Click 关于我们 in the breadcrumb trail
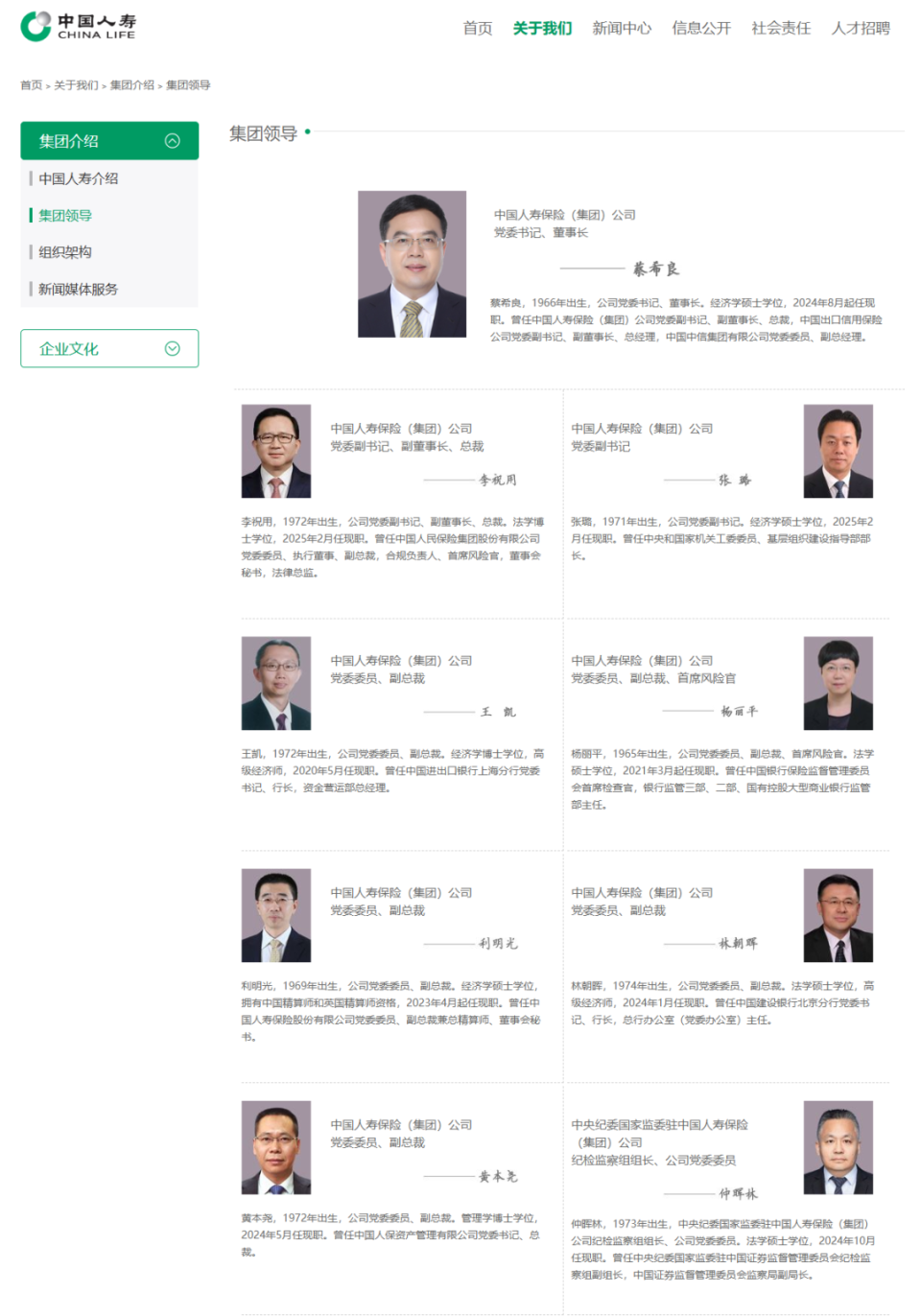 [76, 85]
